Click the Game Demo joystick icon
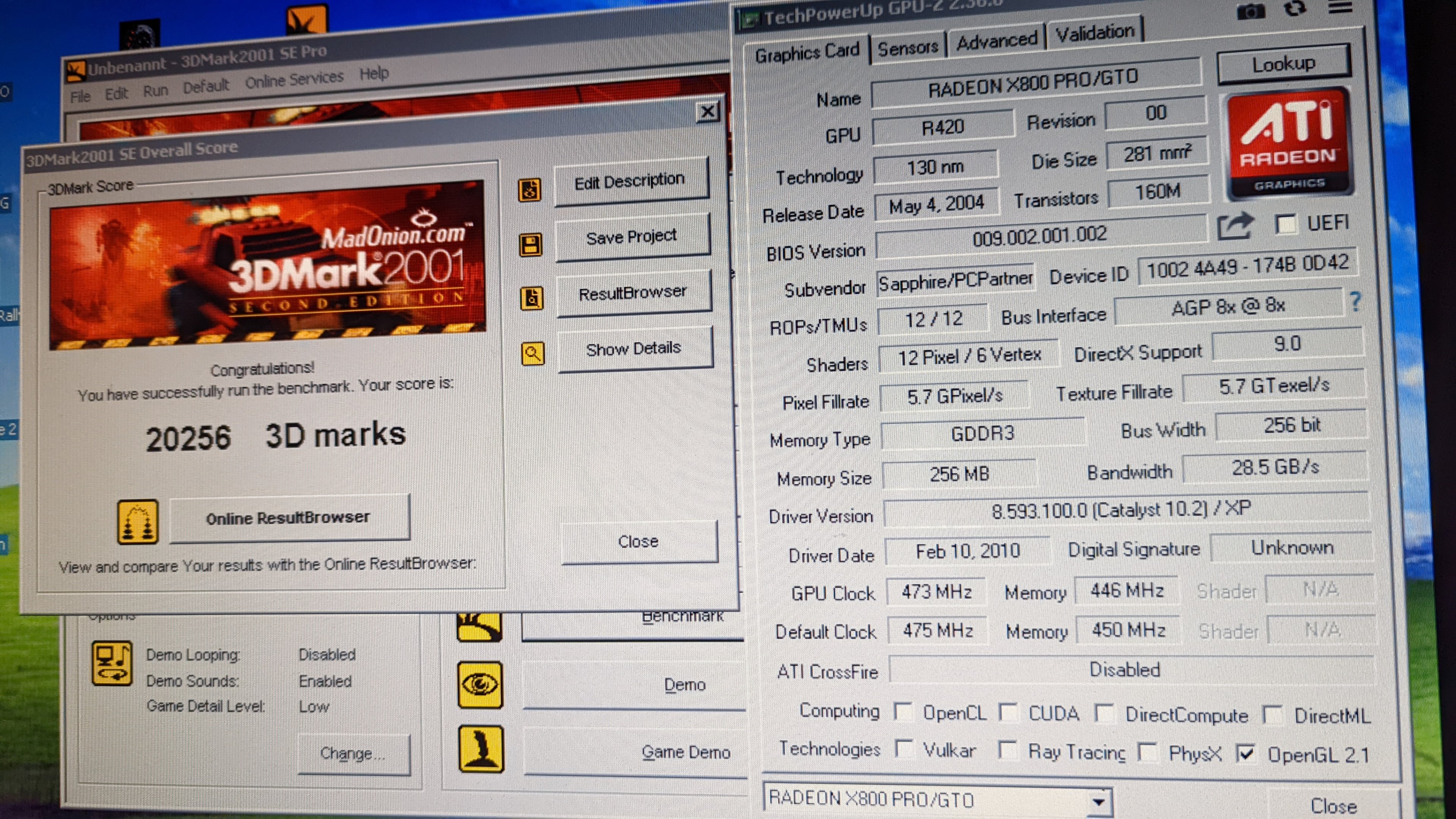This screenshot has height=819, width=1456. click(x=481, y=749)
